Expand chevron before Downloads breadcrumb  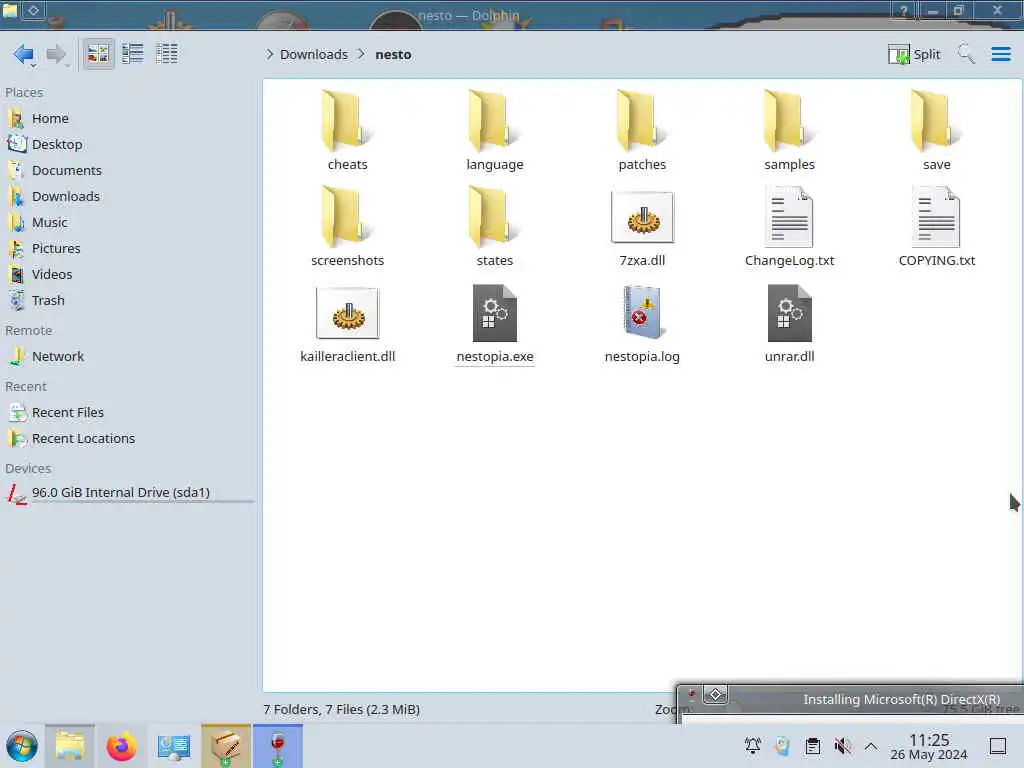(269, 54)
